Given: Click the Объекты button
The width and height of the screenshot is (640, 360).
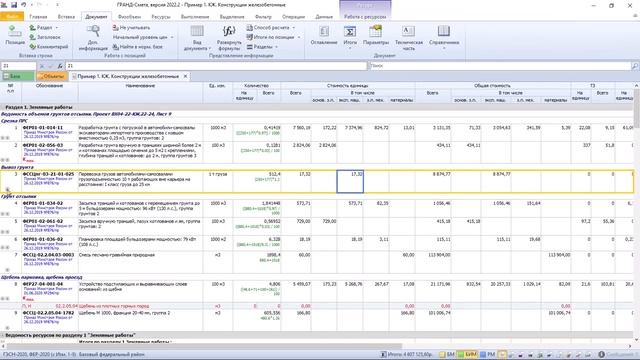Looking at the screenshot, I should [51, 76].
